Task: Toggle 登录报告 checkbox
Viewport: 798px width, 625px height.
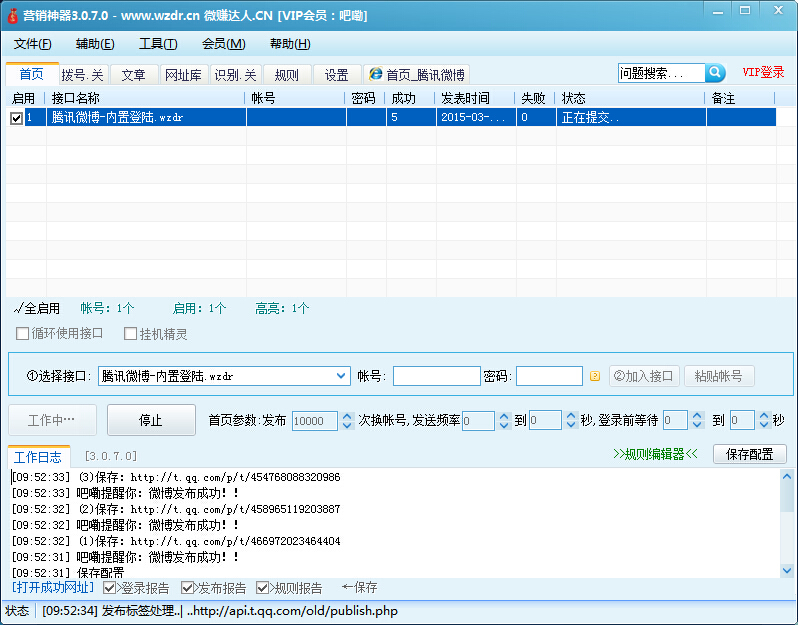Action: click(x=109, y=588)
